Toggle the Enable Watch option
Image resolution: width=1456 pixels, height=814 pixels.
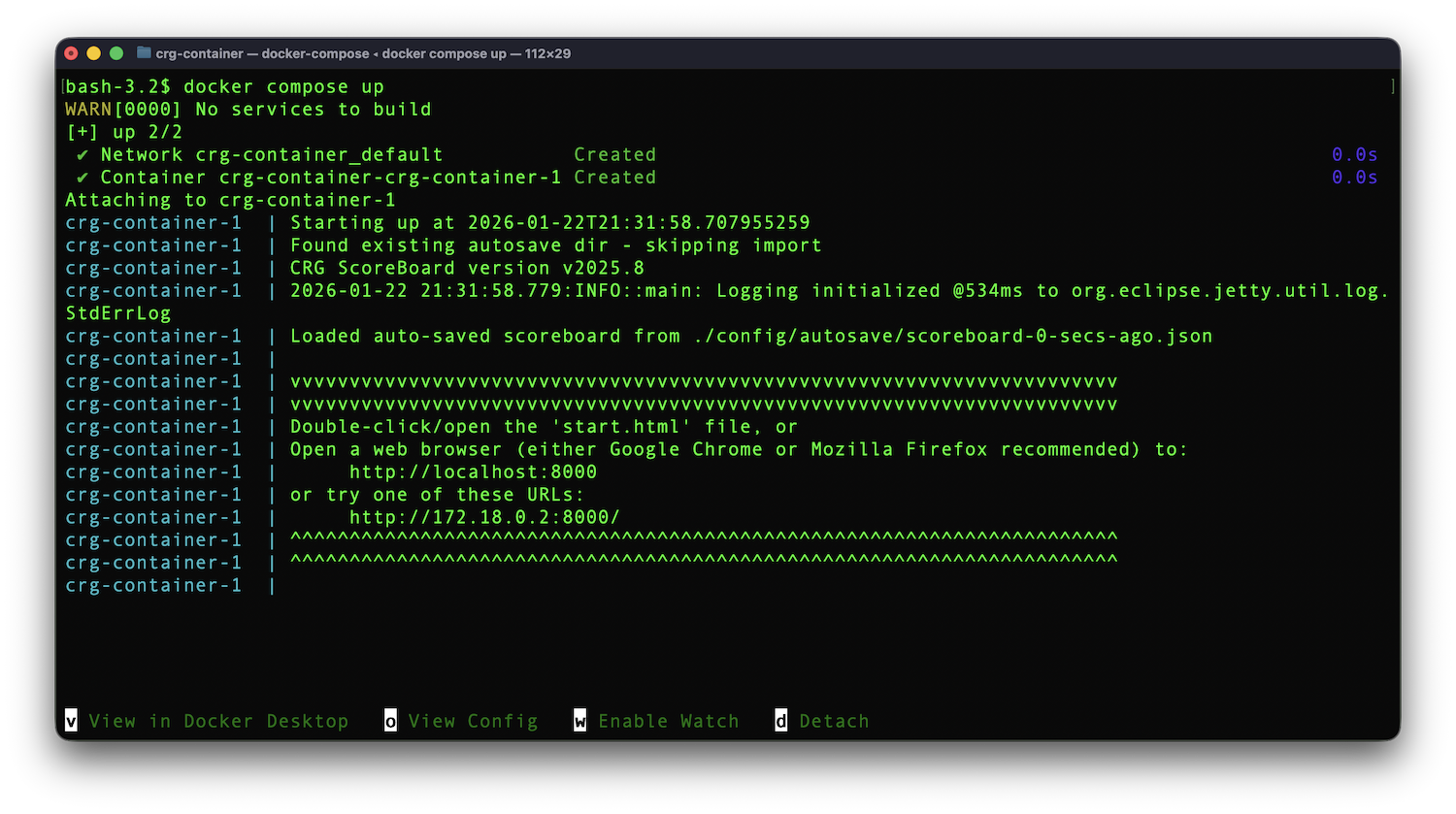[x=668, y=721]
